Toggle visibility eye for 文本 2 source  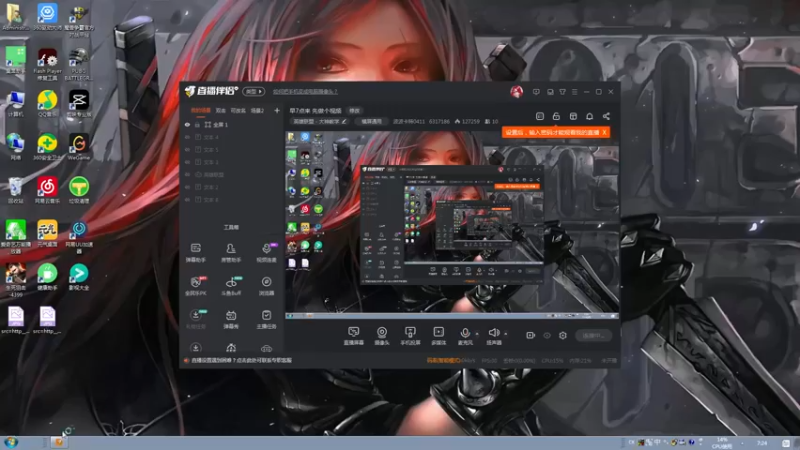187,187
